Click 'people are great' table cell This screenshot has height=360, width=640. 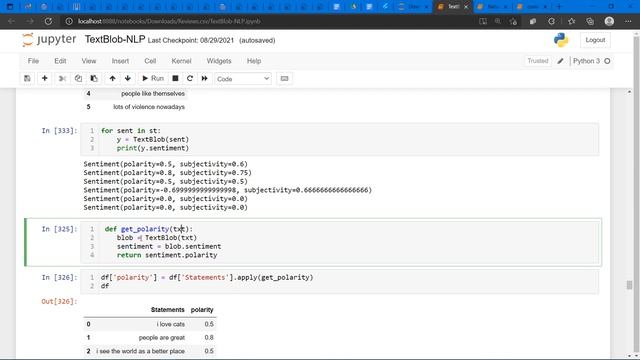[x=162, y=338]
